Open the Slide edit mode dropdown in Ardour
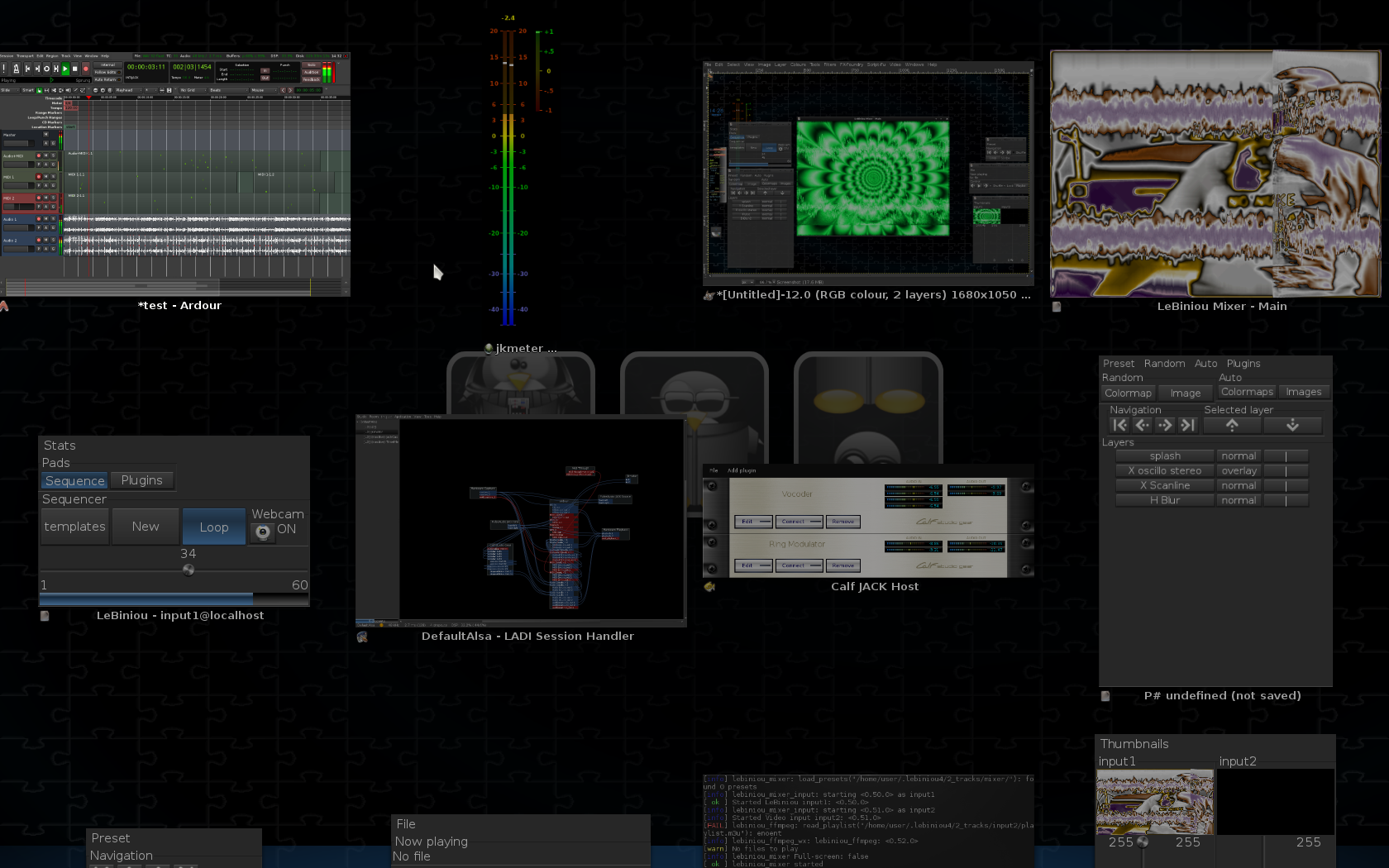1389x868 pixels. [9, 90]
